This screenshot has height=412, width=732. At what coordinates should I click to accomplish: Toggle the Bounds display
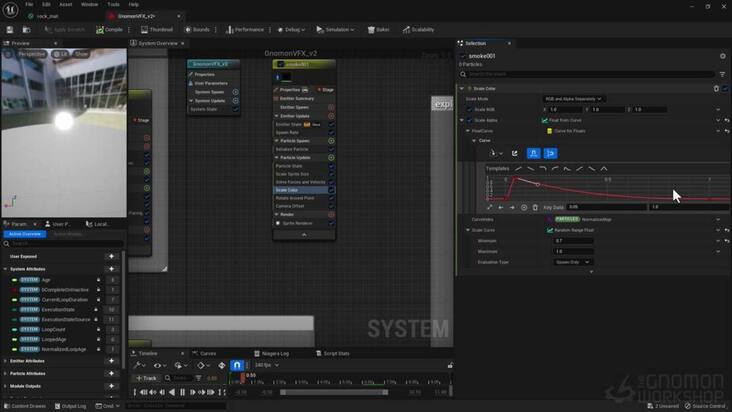point(198,30)
